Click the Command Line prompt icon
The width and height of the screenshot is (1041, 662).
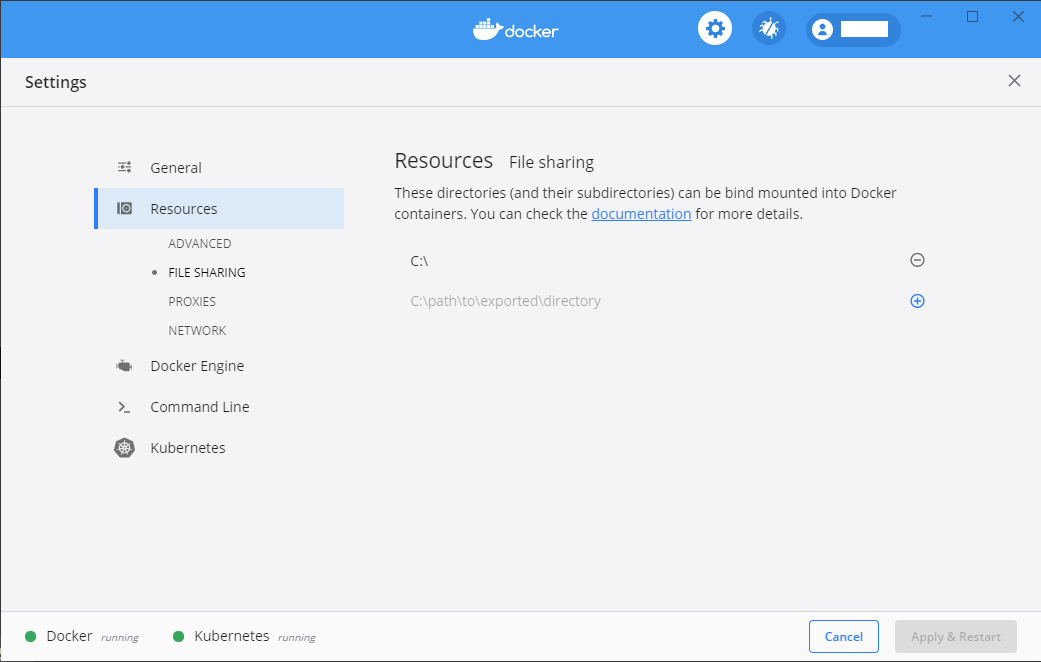coord(124,407)
